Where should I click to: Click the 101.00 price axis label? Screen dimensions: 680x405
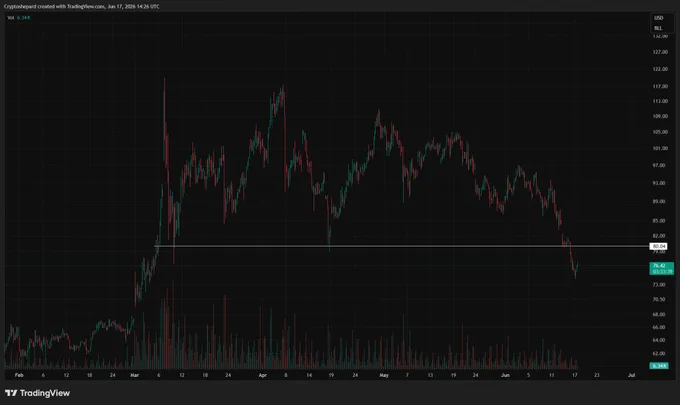(x=660, y=148)
